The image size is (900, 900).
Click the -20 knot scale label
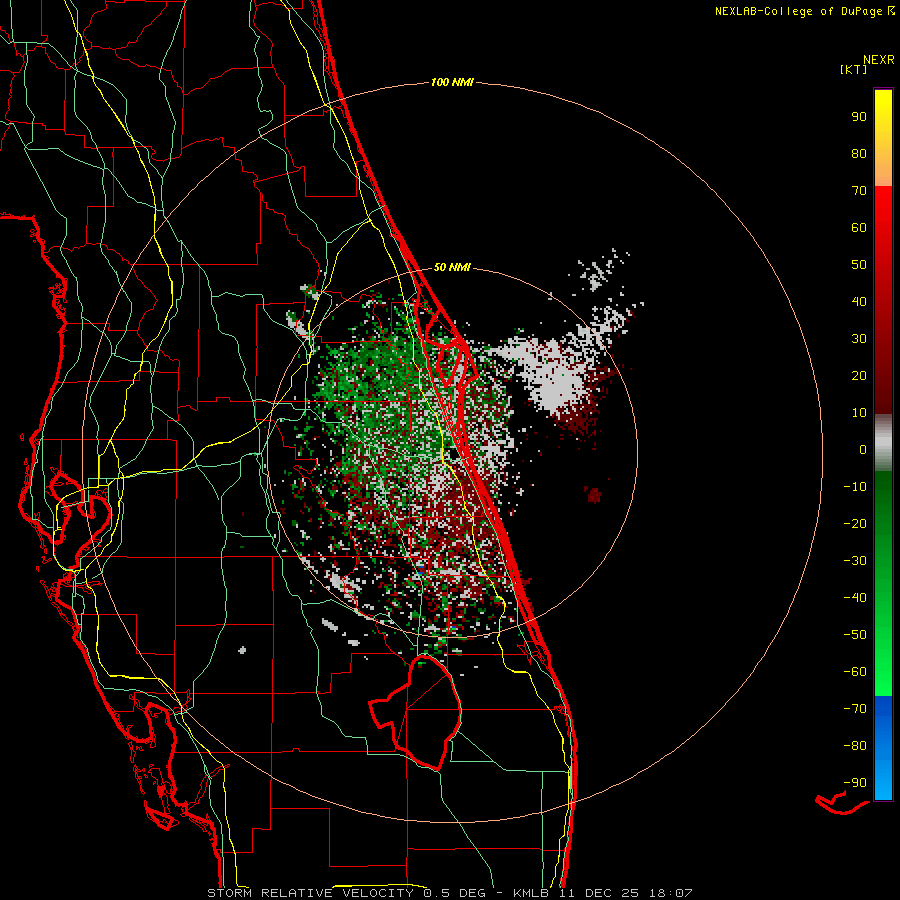(855, 523)
